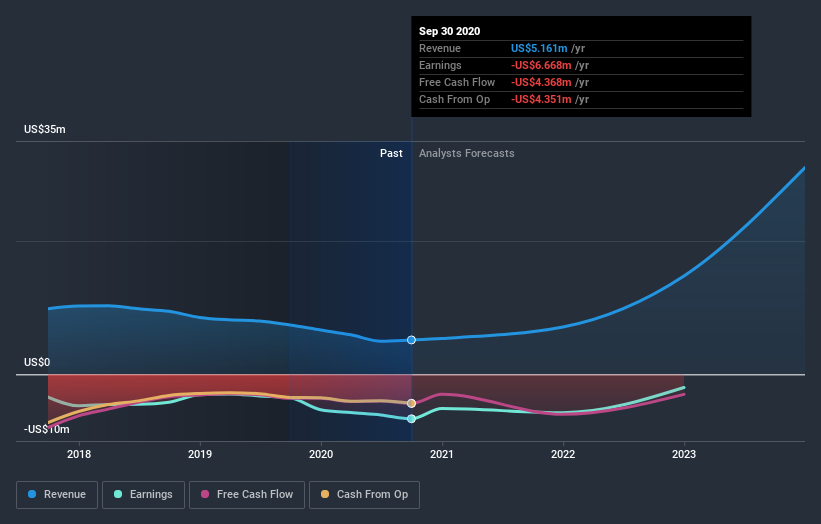The width and height of the screenshot is (821, 524).
Task: Click the -US$4.351m cash from op value
Action: click(541, 99)
